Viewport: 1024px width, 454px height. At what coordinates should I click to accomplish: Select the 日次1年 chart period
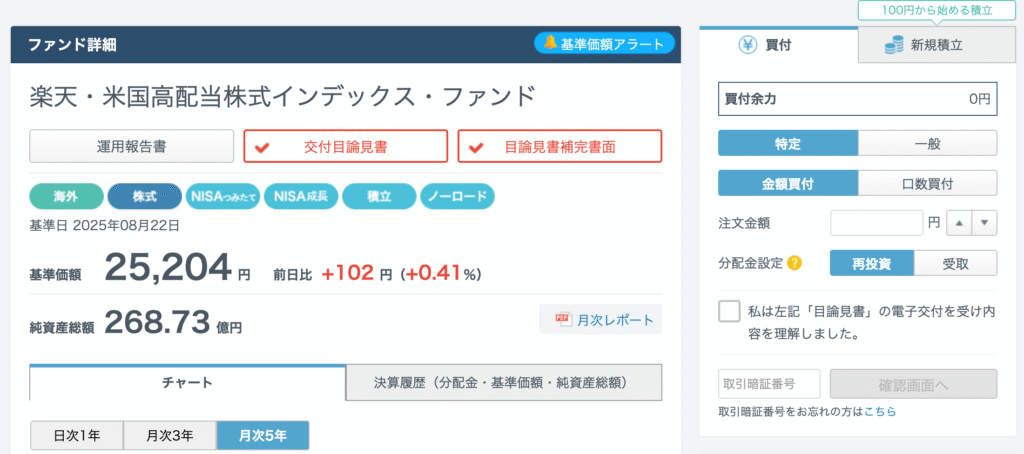(76, 436)
